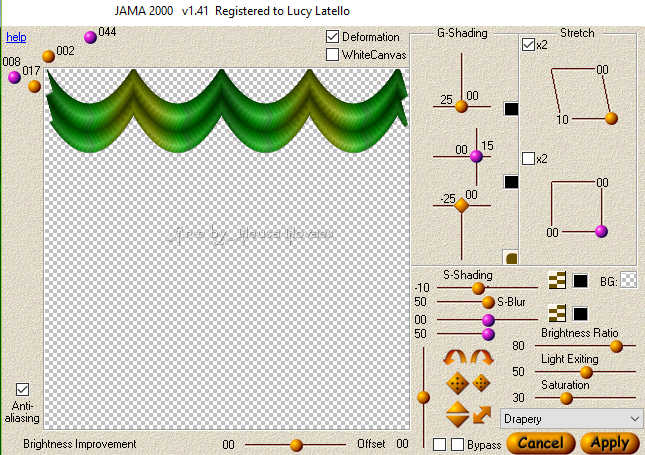The image size is (645, 455).
Task: Click the Cancel button
Action: [x=541, y=443]
